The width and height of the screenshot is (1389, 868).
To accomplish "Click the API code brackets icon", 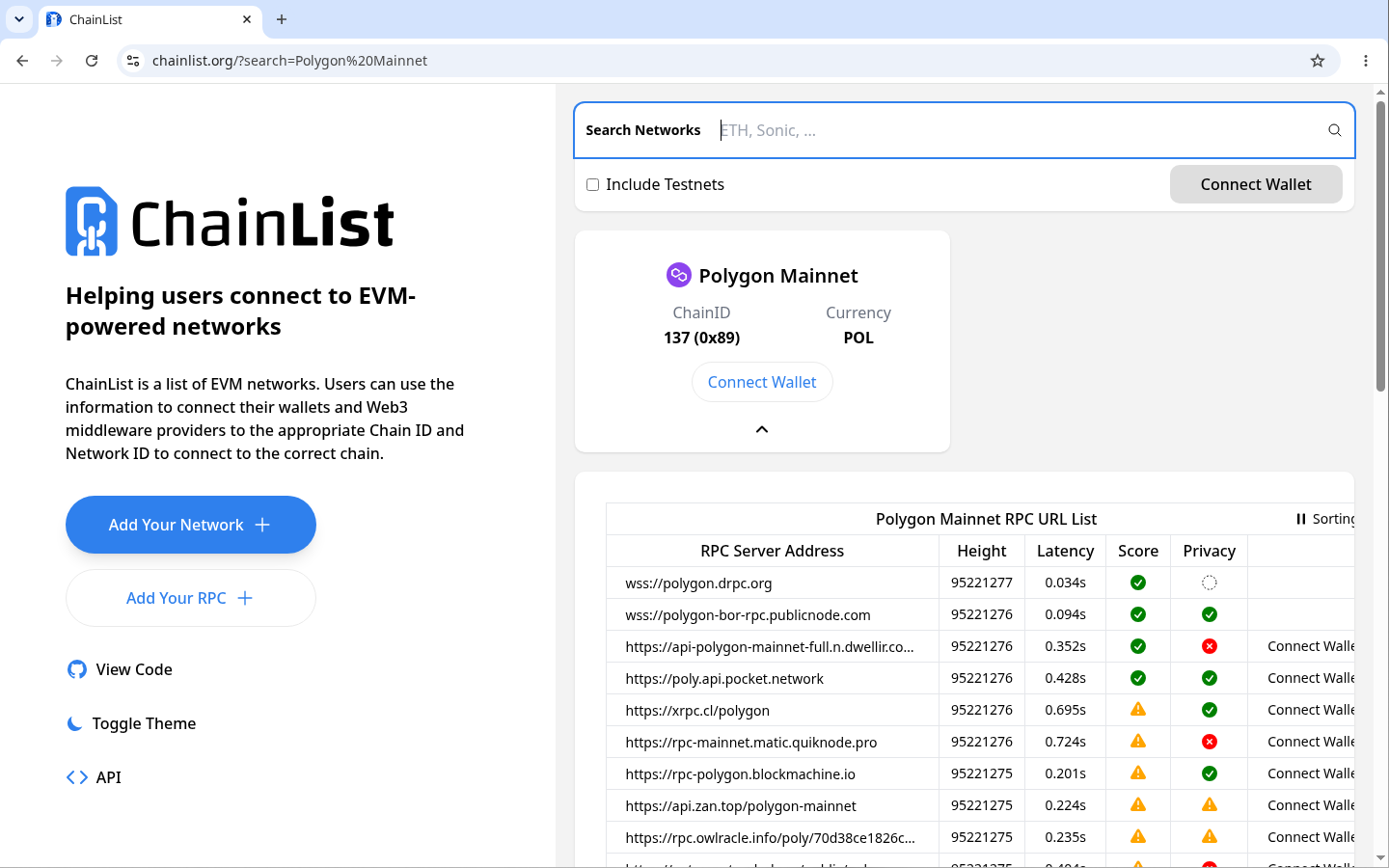I will point(77,777).
